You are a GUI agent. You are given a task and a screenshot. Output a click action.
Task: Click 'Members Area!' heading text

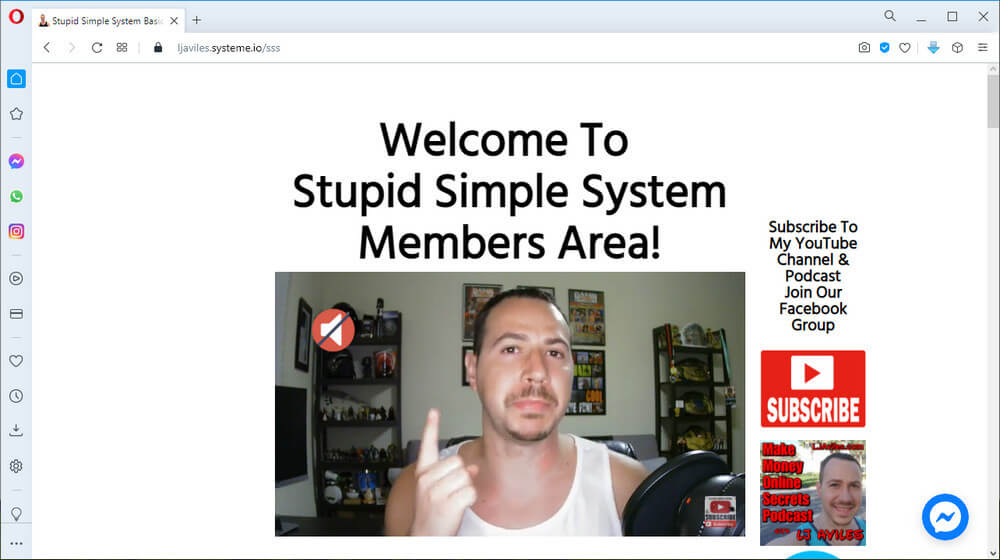tap(510, 243)
